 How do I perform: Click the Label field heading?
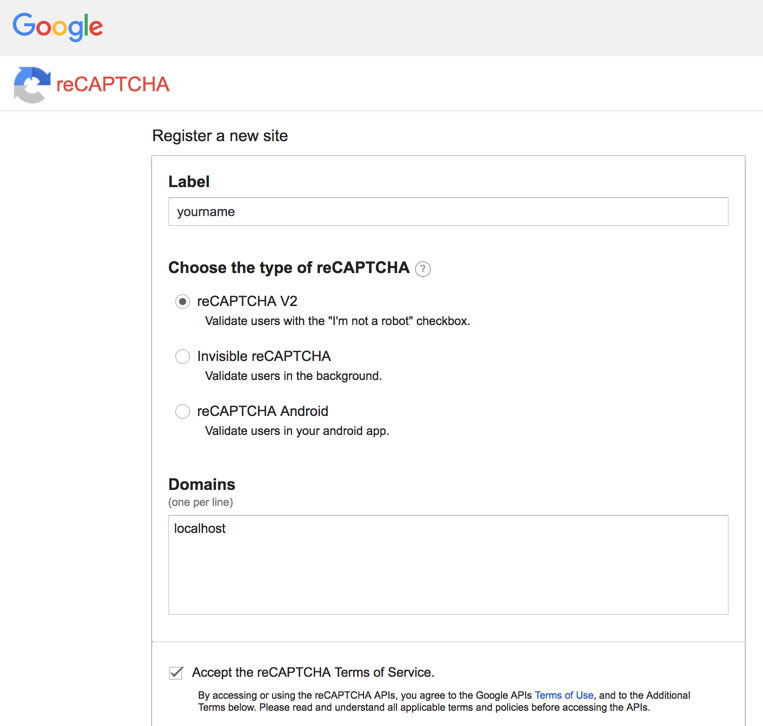189,182
